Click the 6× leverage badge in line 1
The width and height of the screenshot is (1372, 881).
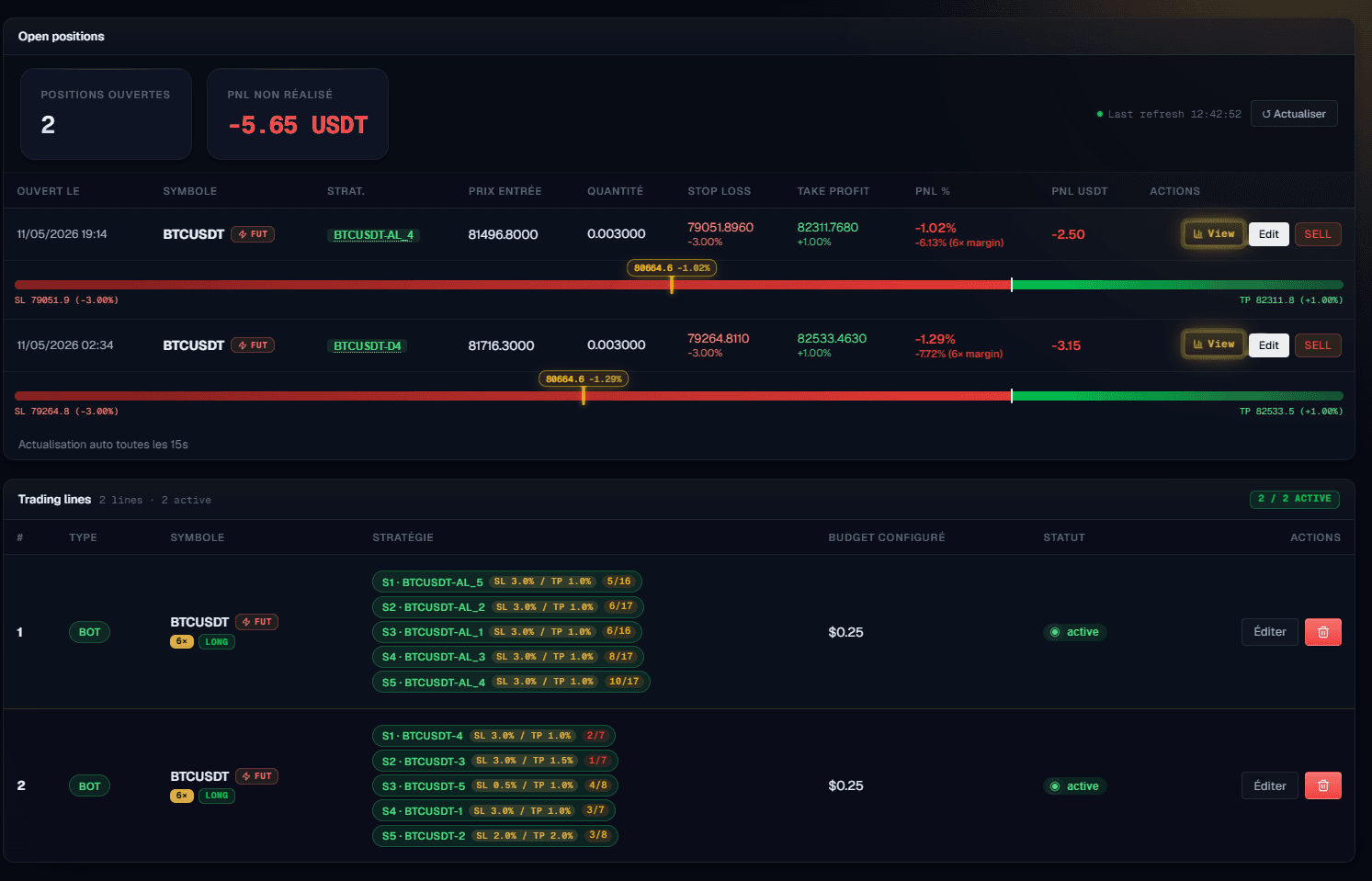182,642
